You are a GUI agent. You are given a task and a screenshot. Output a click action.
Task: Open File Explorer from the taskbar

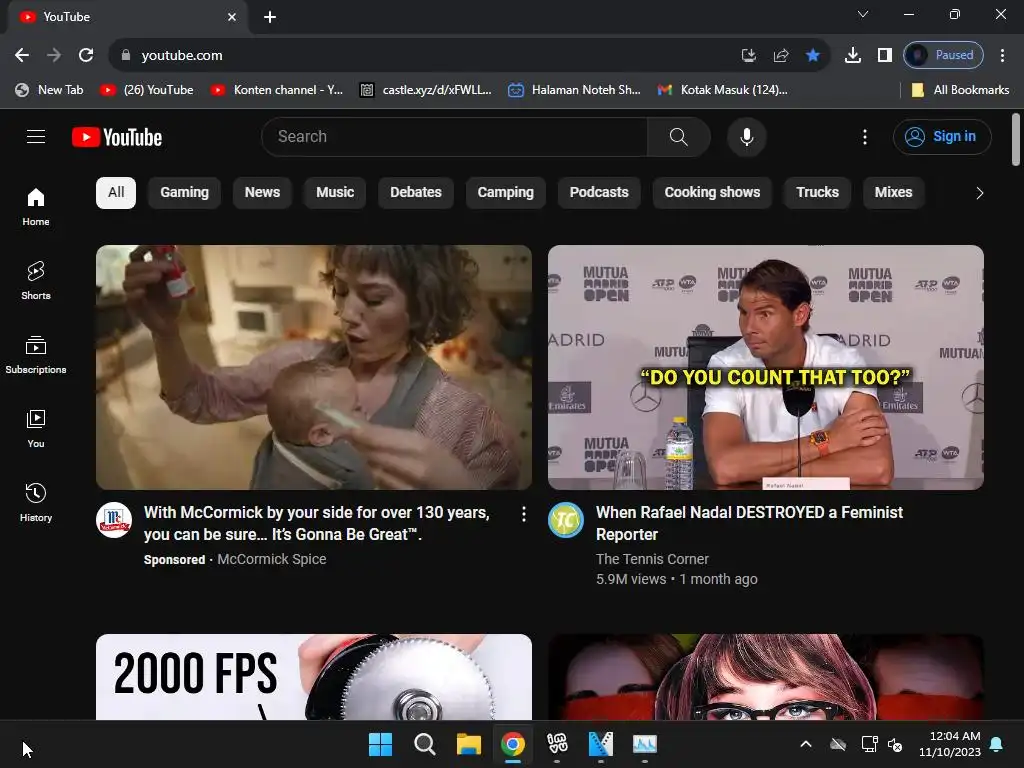tap(469, 744)
